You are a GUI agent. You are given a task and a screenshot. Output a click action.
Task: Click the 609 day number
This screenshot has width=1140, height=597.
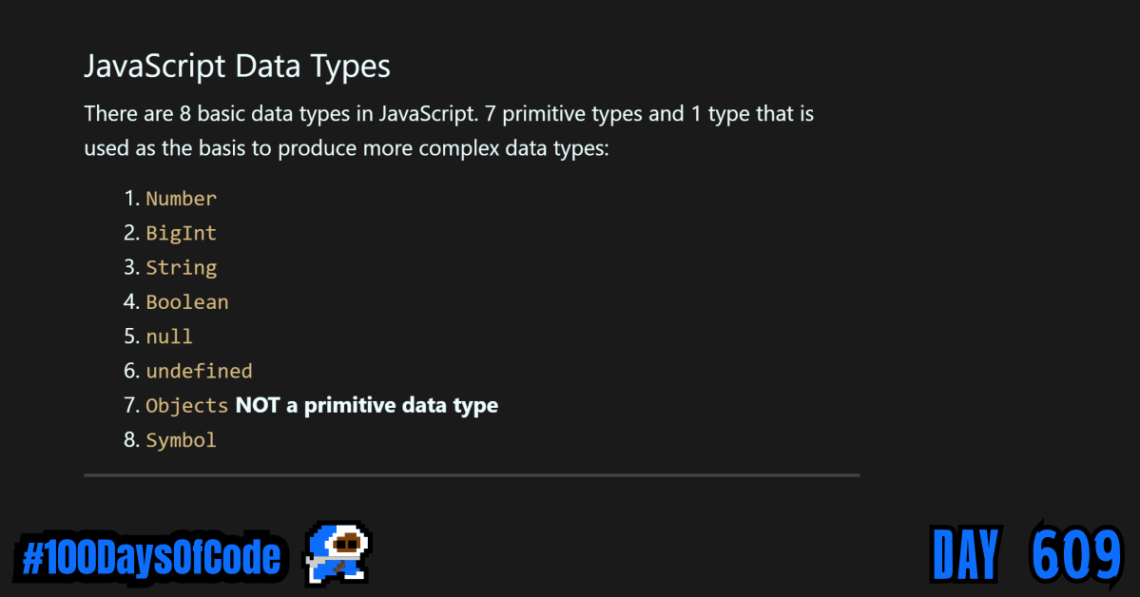(1075, 555)
